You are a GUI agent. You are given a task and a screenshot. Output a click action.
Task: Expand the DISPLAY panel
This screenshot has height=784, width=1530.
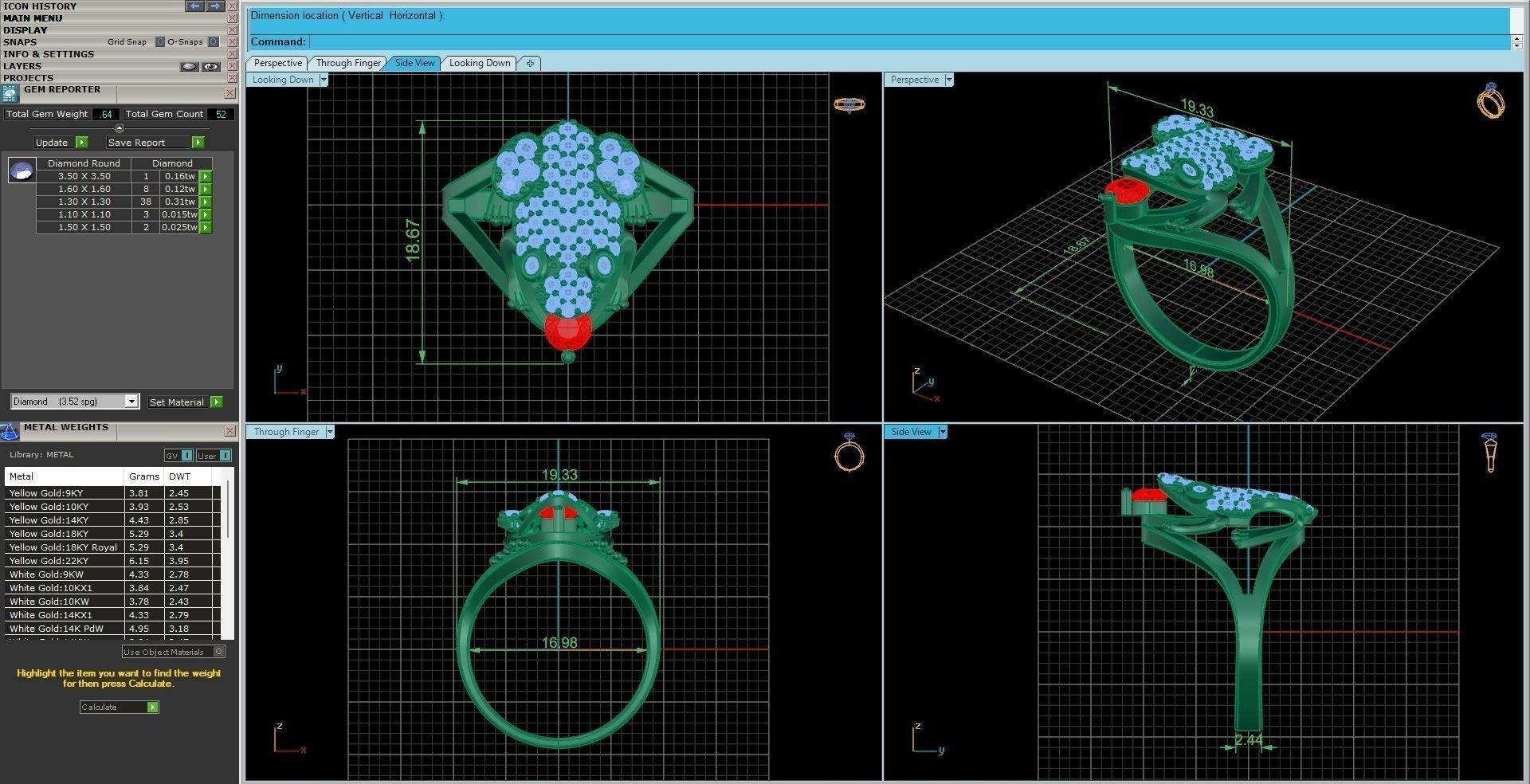[25, 30]
